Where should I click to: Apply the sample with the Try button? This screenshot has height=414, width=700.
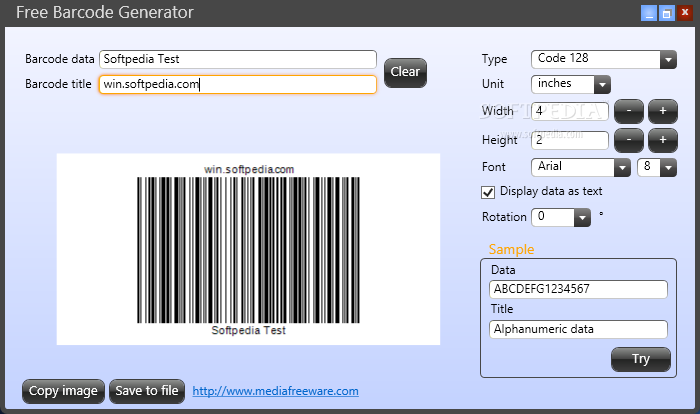click(x=641, y=359)
